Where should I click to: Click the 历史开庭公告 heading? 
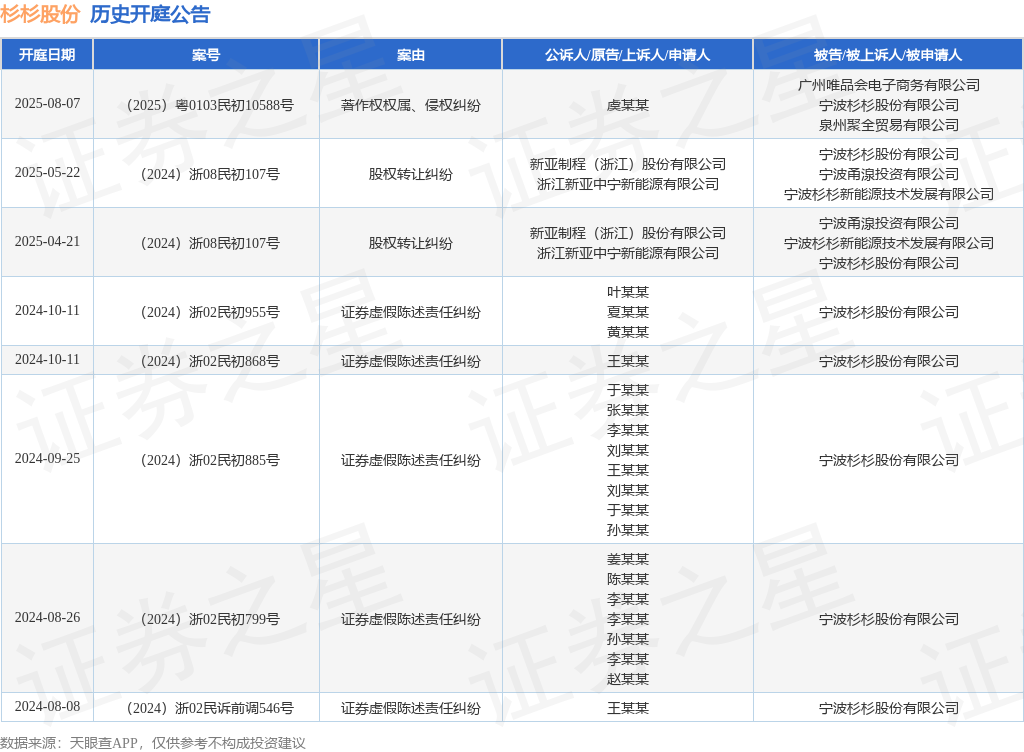coord(150,14)
